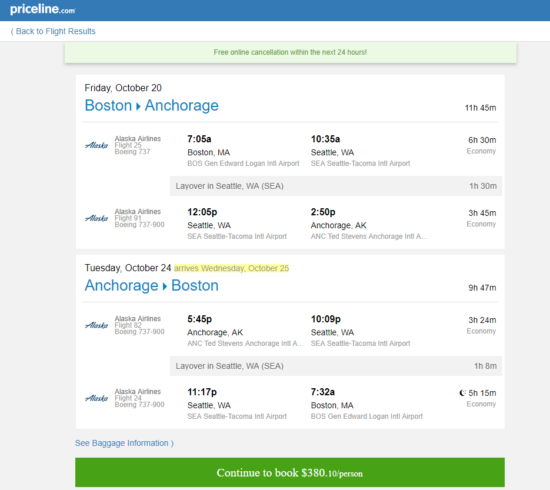Click the 1h 8m Seattle layover row
Viewport: 550px width, 490px height.
[336, 366]
